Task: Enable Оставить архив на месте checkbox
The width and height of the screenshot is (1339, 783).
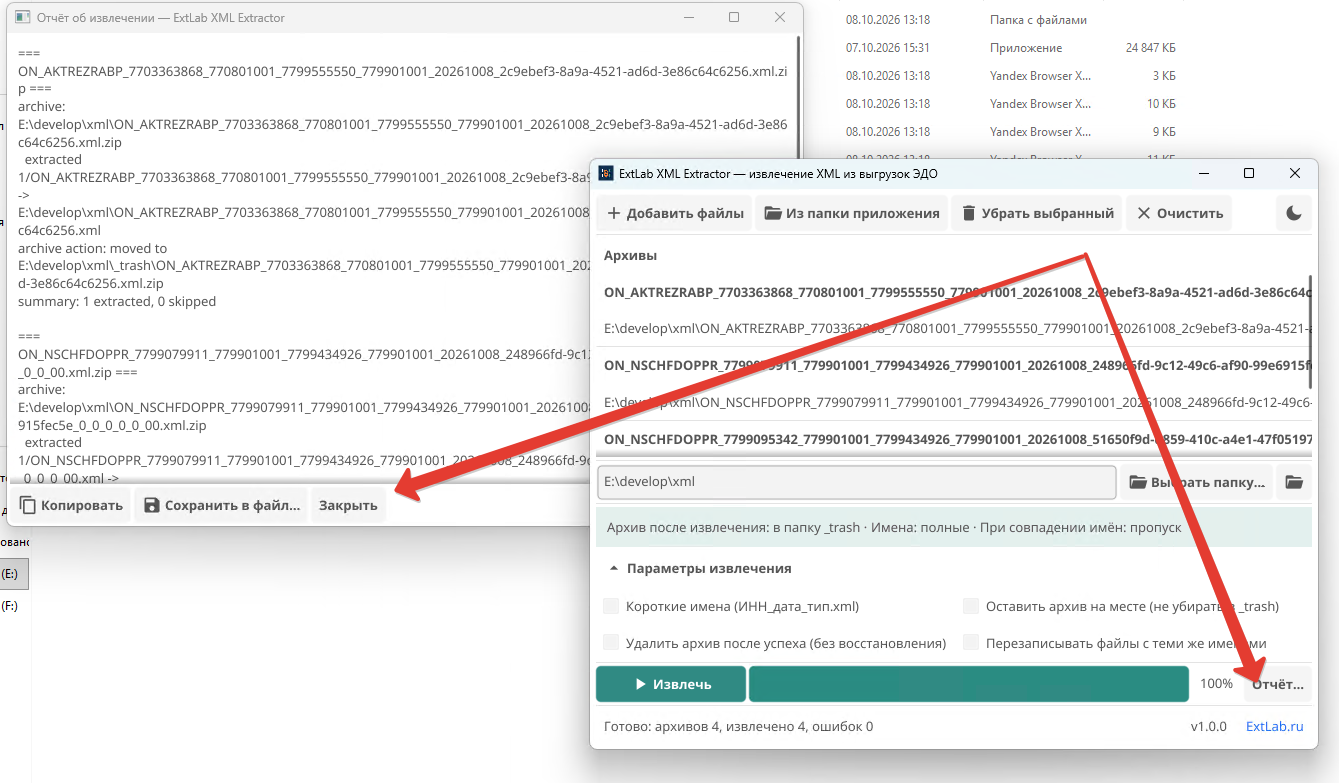Action: click(970, 606)
